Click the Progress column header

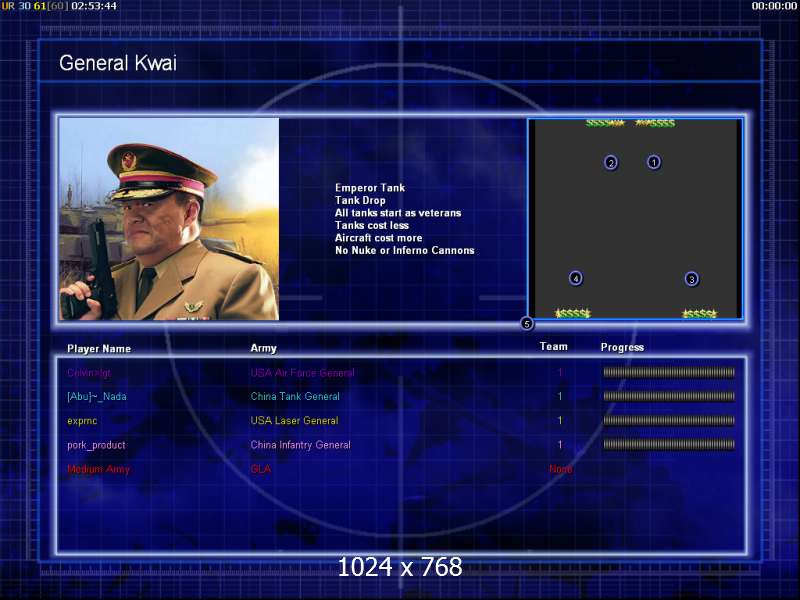622,347
